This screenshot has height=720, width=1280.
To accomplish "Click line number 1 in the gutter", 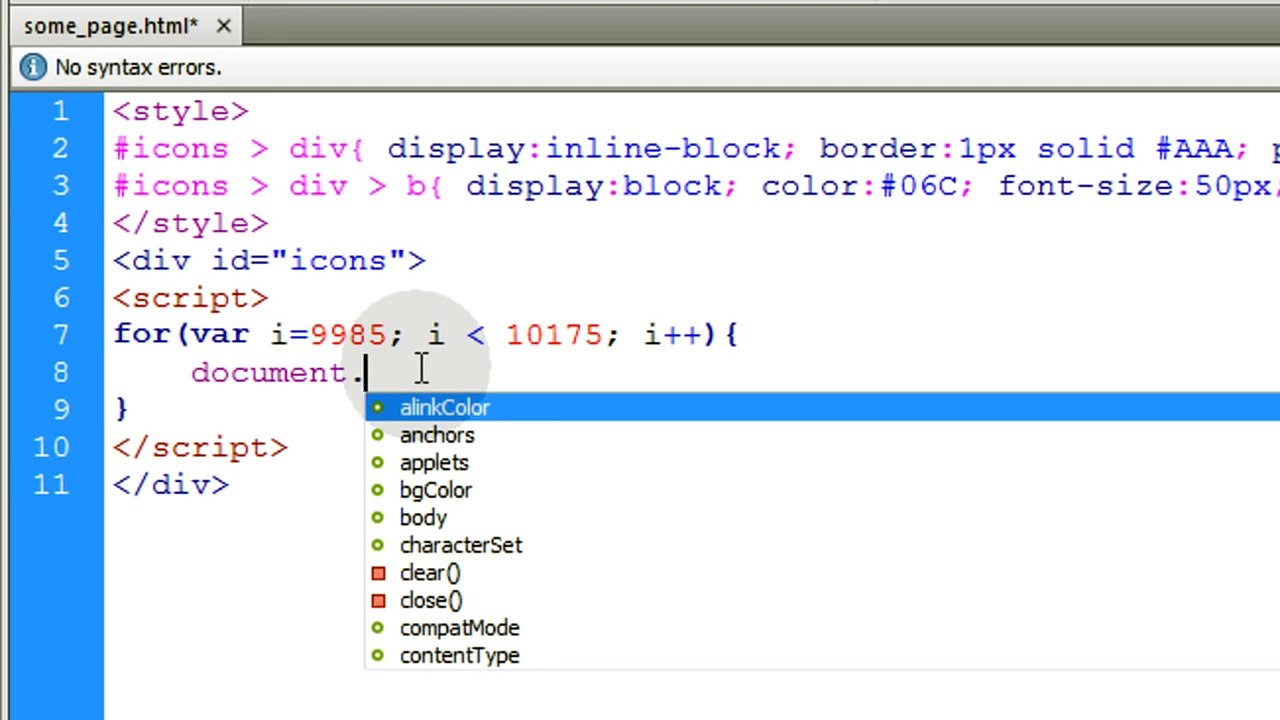I will [61, 111].
